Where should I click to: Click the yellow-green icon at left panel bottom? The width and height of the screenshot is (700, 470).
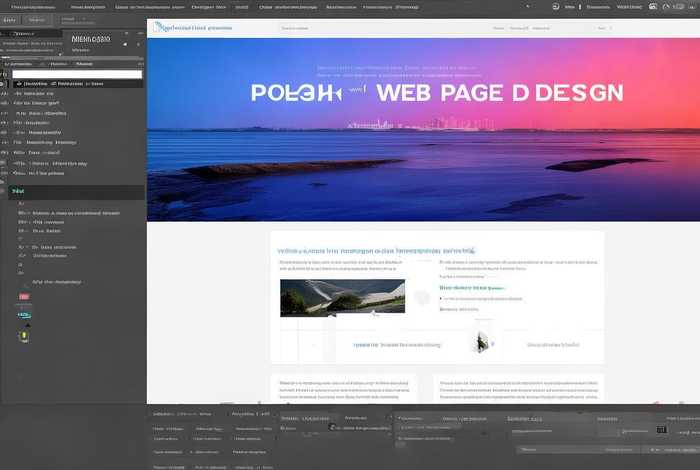24,336
